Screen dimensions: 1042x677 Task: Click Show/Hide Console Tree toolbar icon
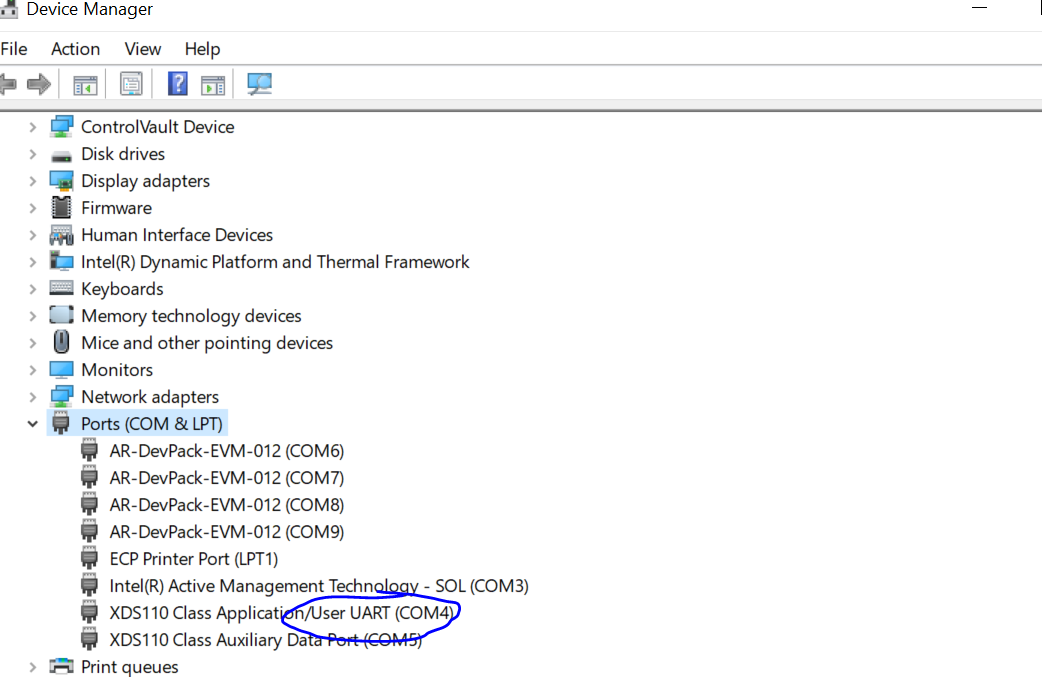pos(85,85)
